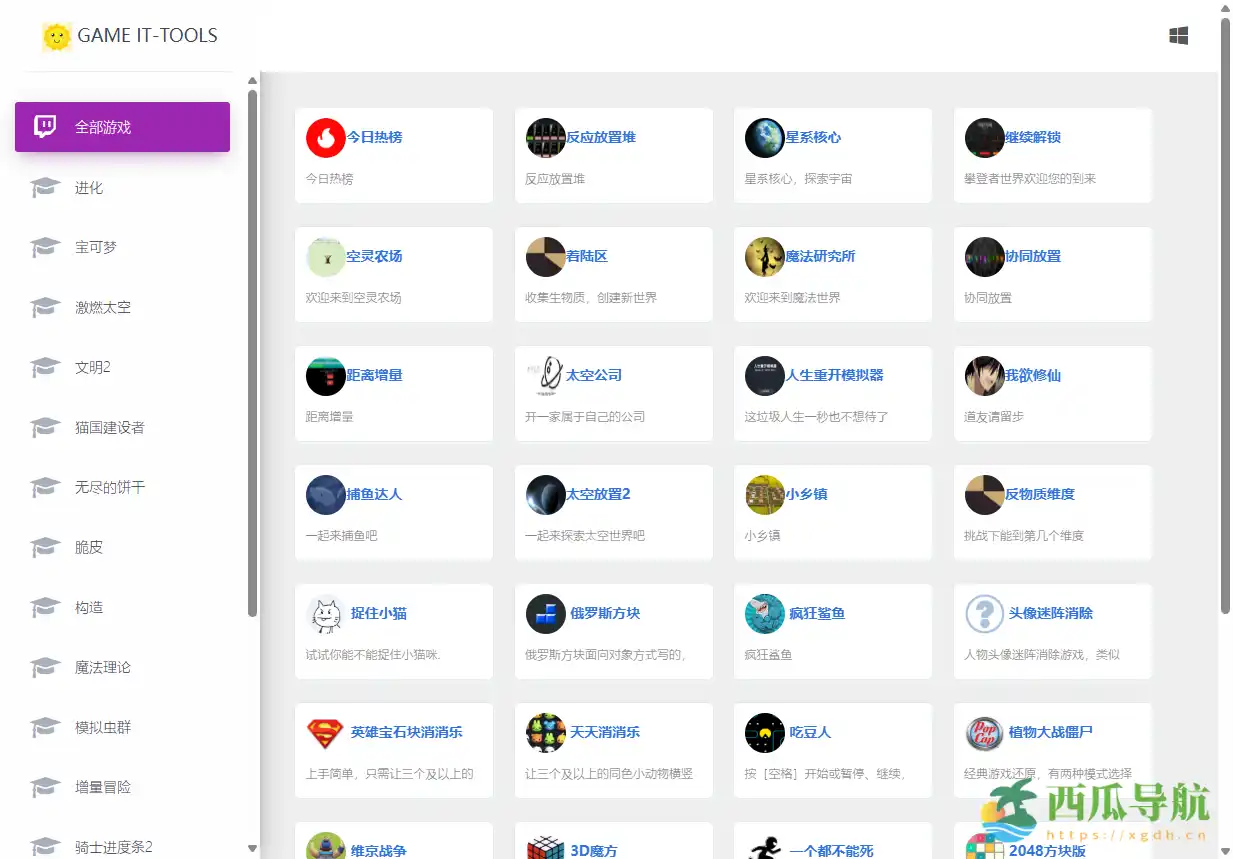Click the Pac-Man icon for 吃豆人
1233x859 pixels.
[x=764, y=733]
